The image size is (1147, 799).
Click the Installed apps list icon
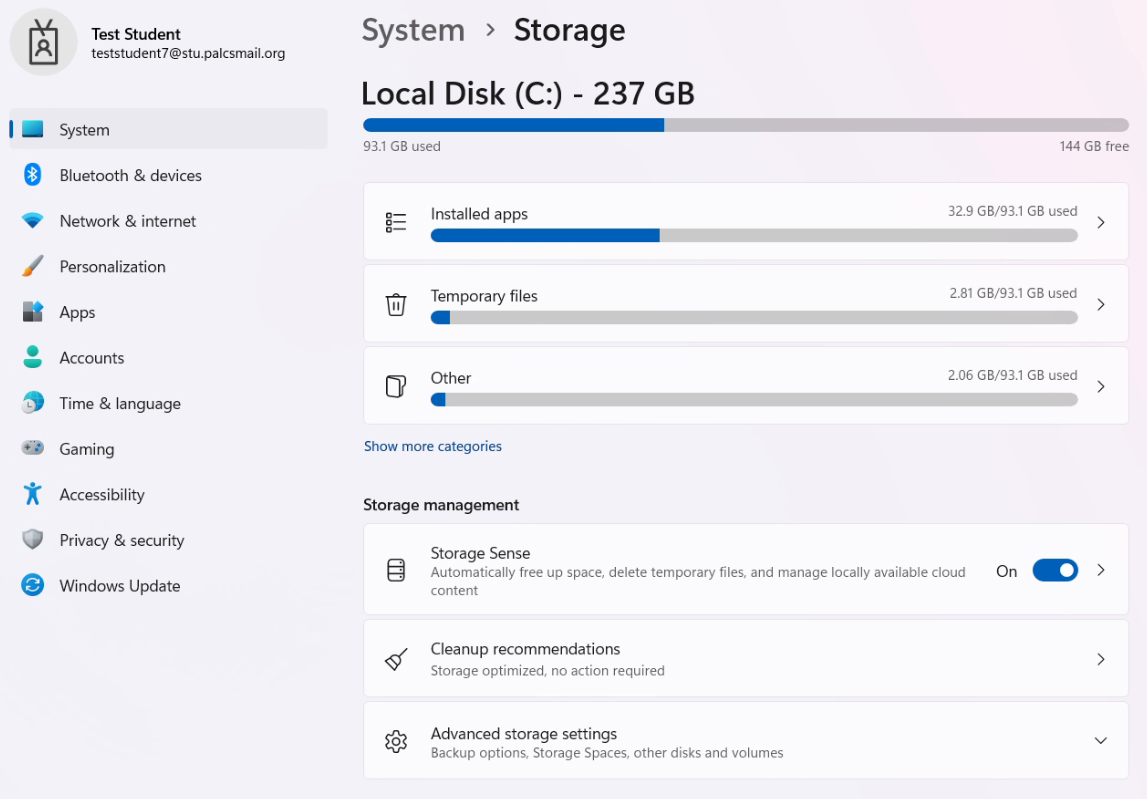pos(396,222)
